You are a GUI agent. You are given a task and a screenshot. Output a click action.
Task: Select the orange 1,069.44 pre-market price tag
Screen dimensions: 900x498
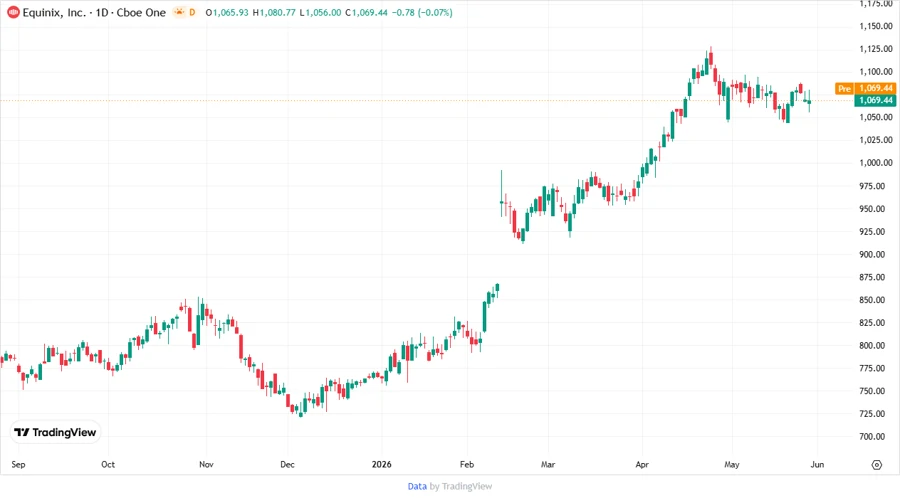click(x=875, y=88)
